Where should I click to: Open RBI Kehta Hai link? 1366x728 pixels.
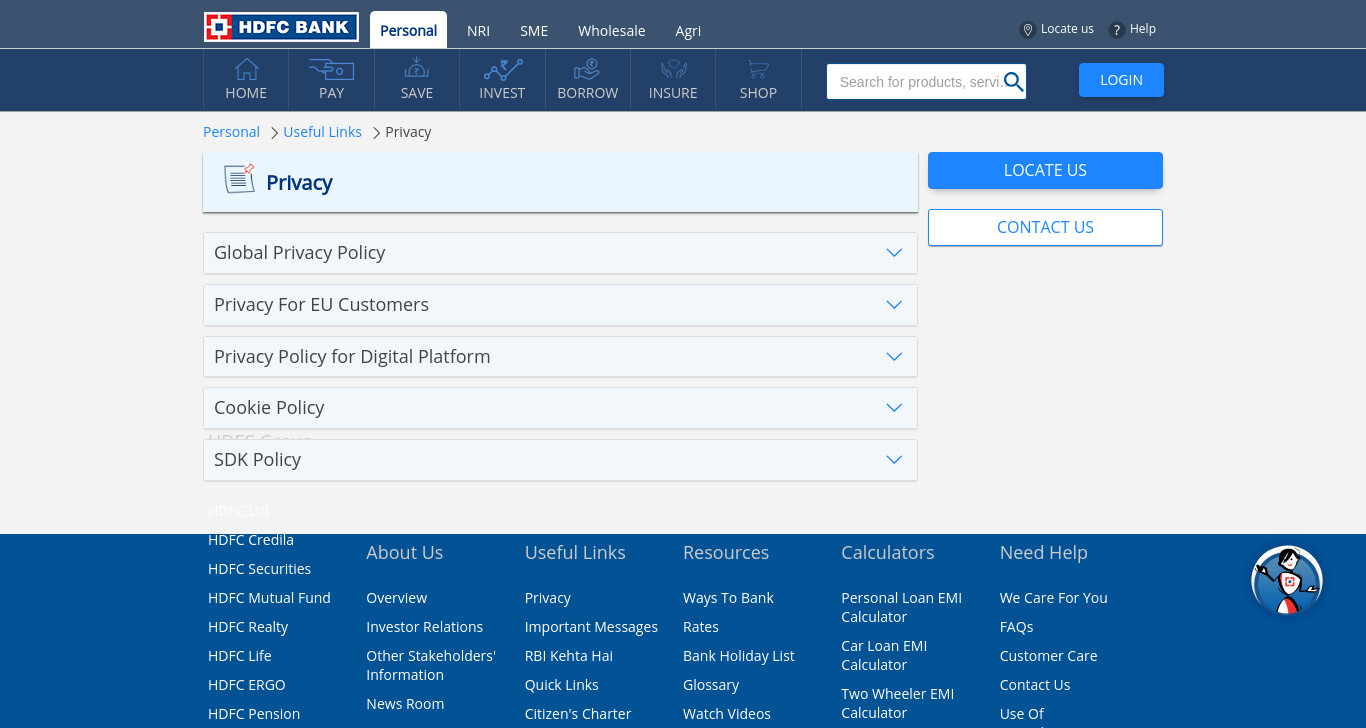pyautogui.click(x=569, y=656)
